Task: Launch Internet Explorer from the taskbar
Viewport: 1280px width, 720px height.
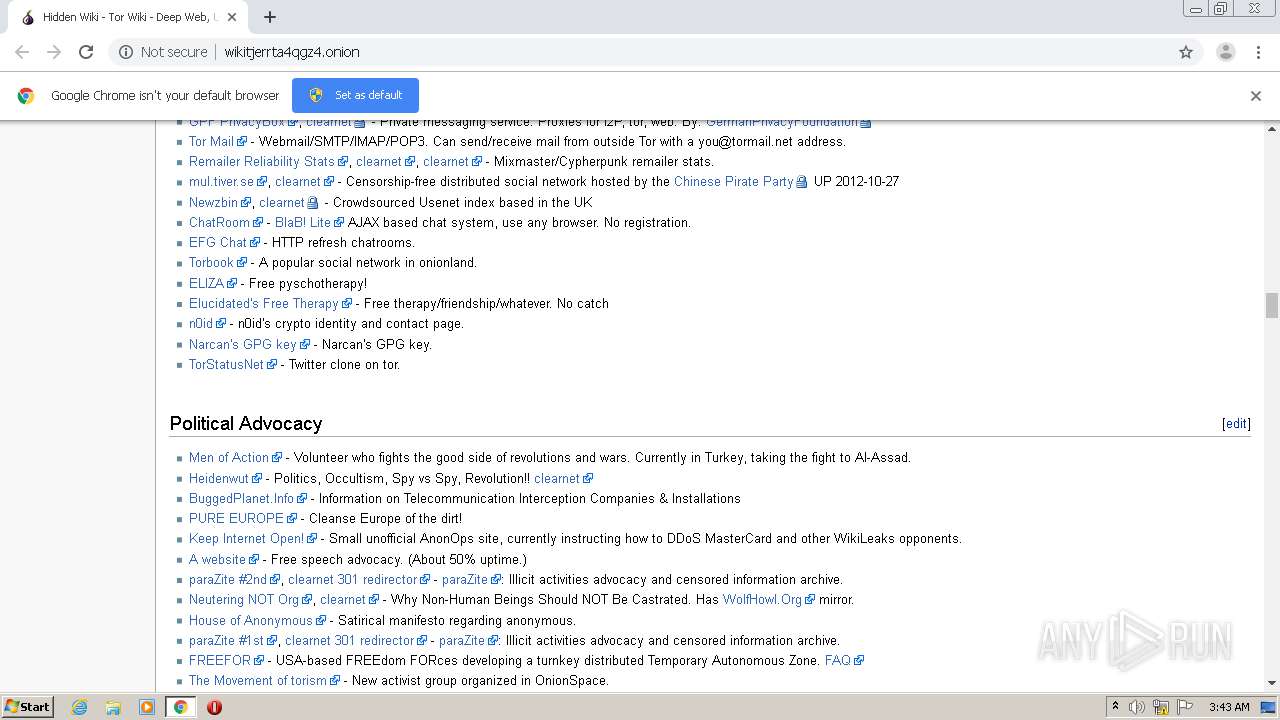Action: pyautogui.click(x=79, y=707)
